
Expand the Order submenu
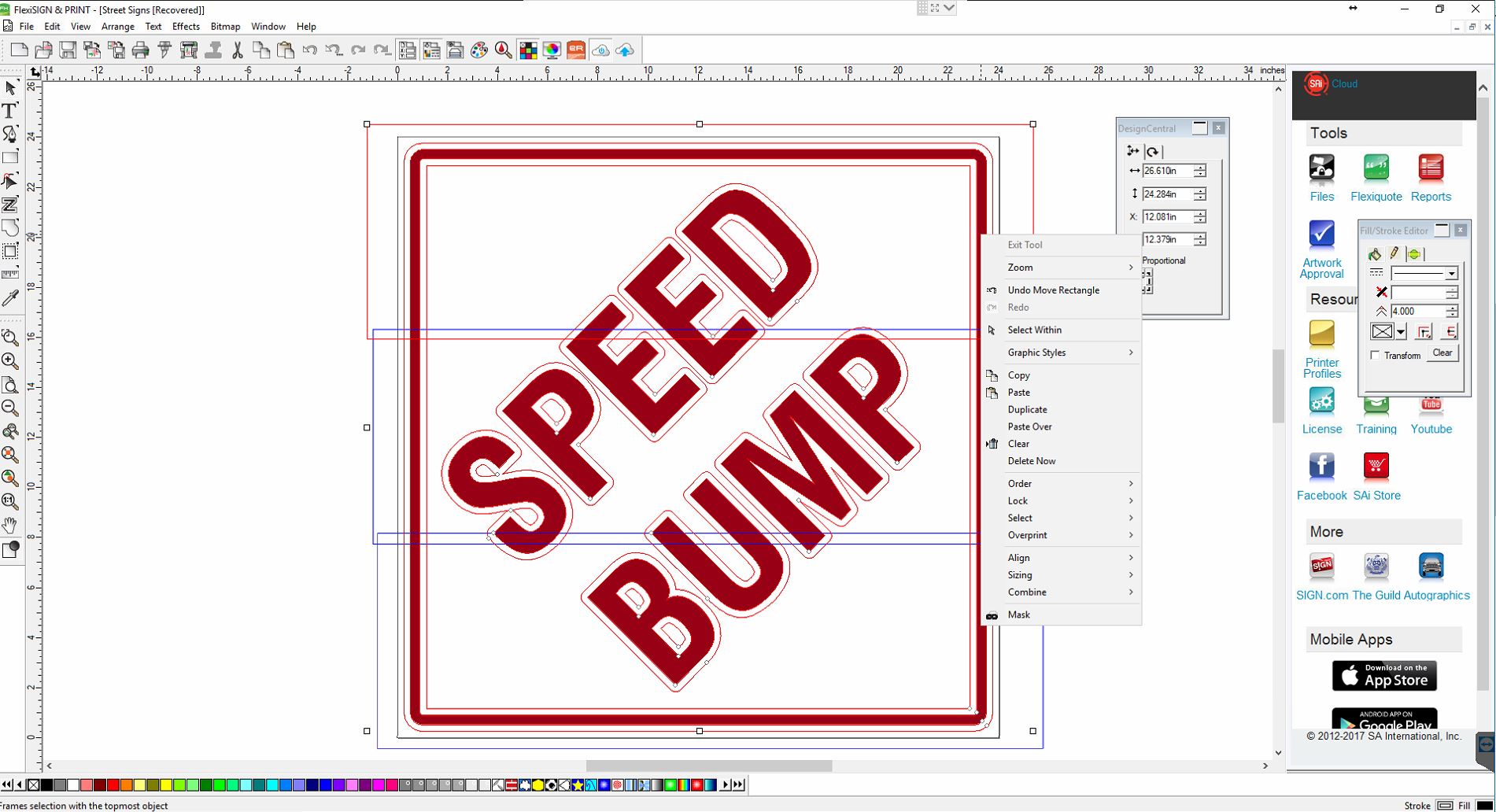[1062, 484]
